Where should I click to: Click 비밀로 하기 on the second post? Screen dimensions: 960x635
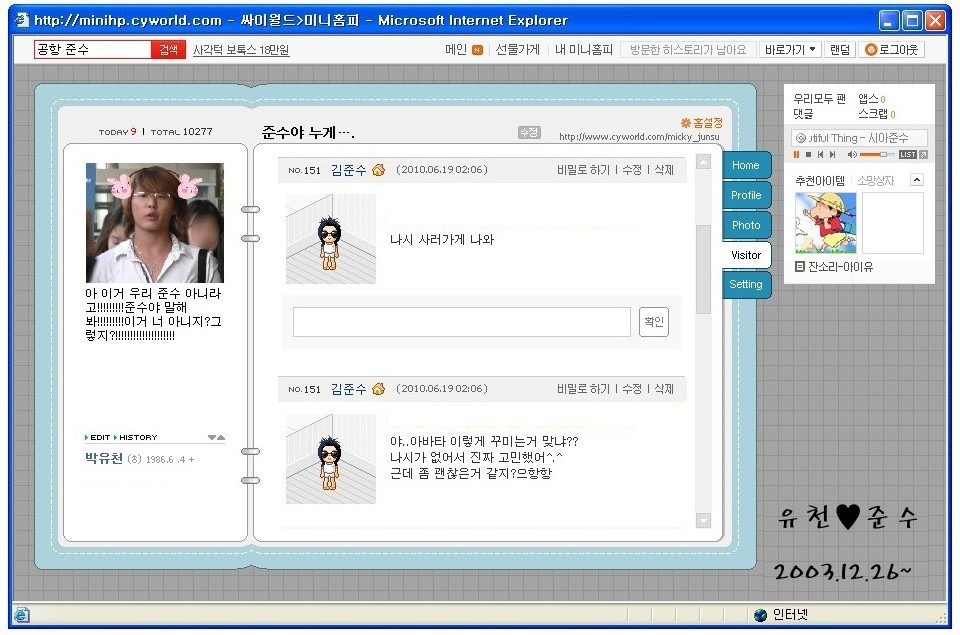coord(583,389)
